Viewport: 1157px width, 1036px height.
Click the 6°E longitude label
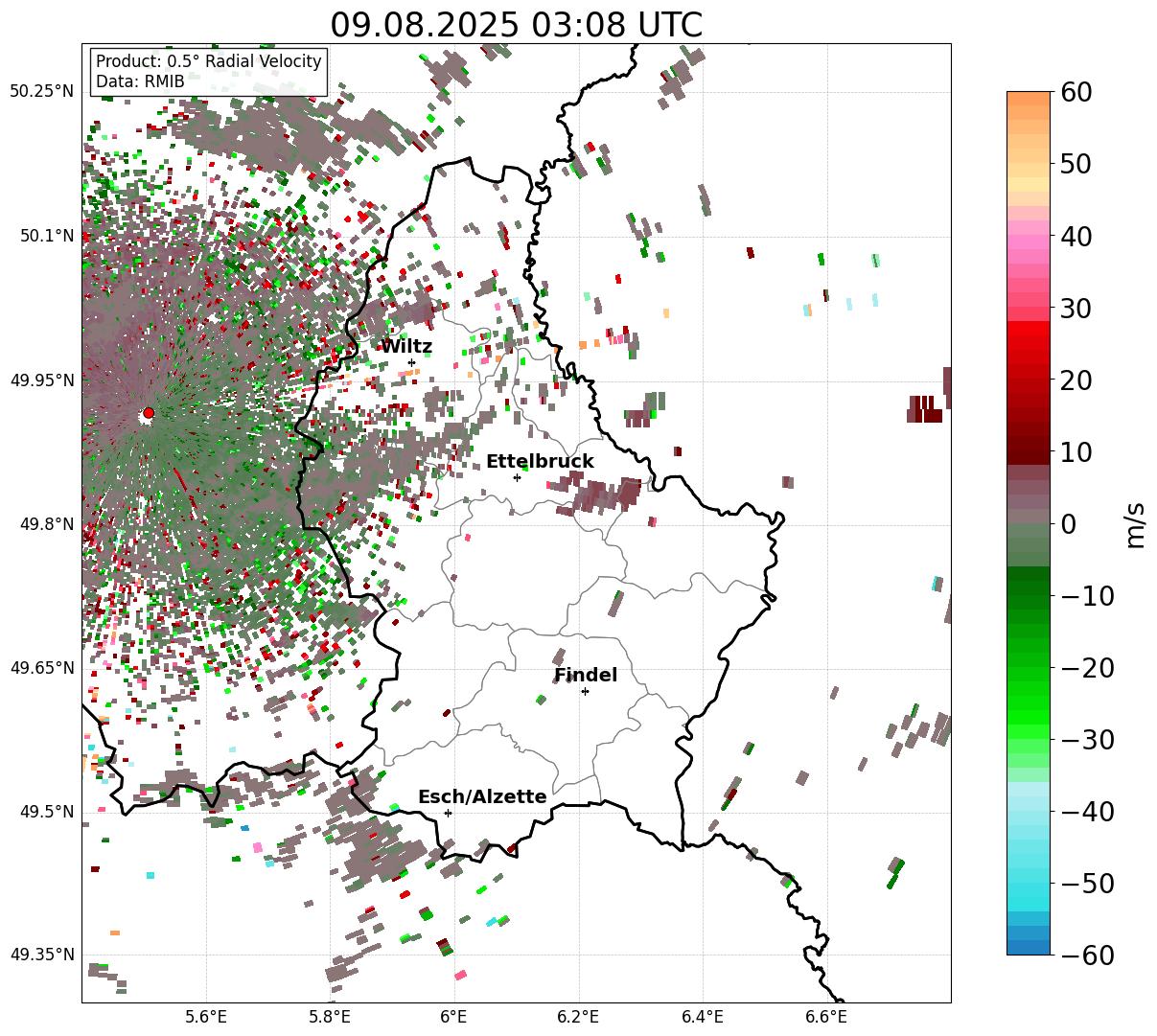453,1017
